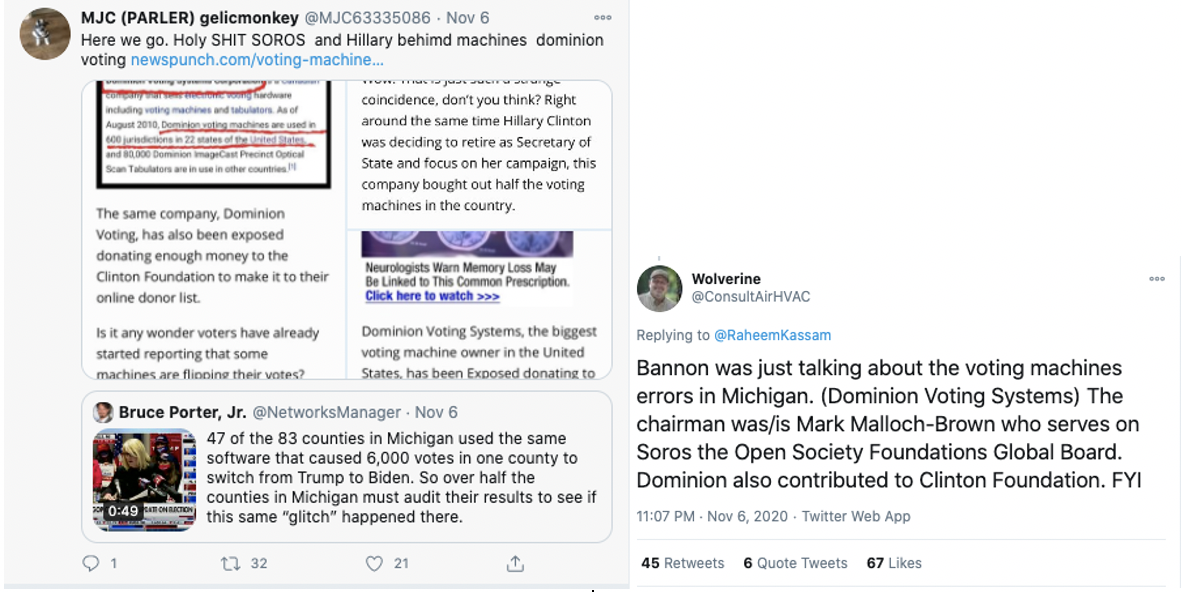
Task: View the 45 Retweets list
Action: point(682,563)
